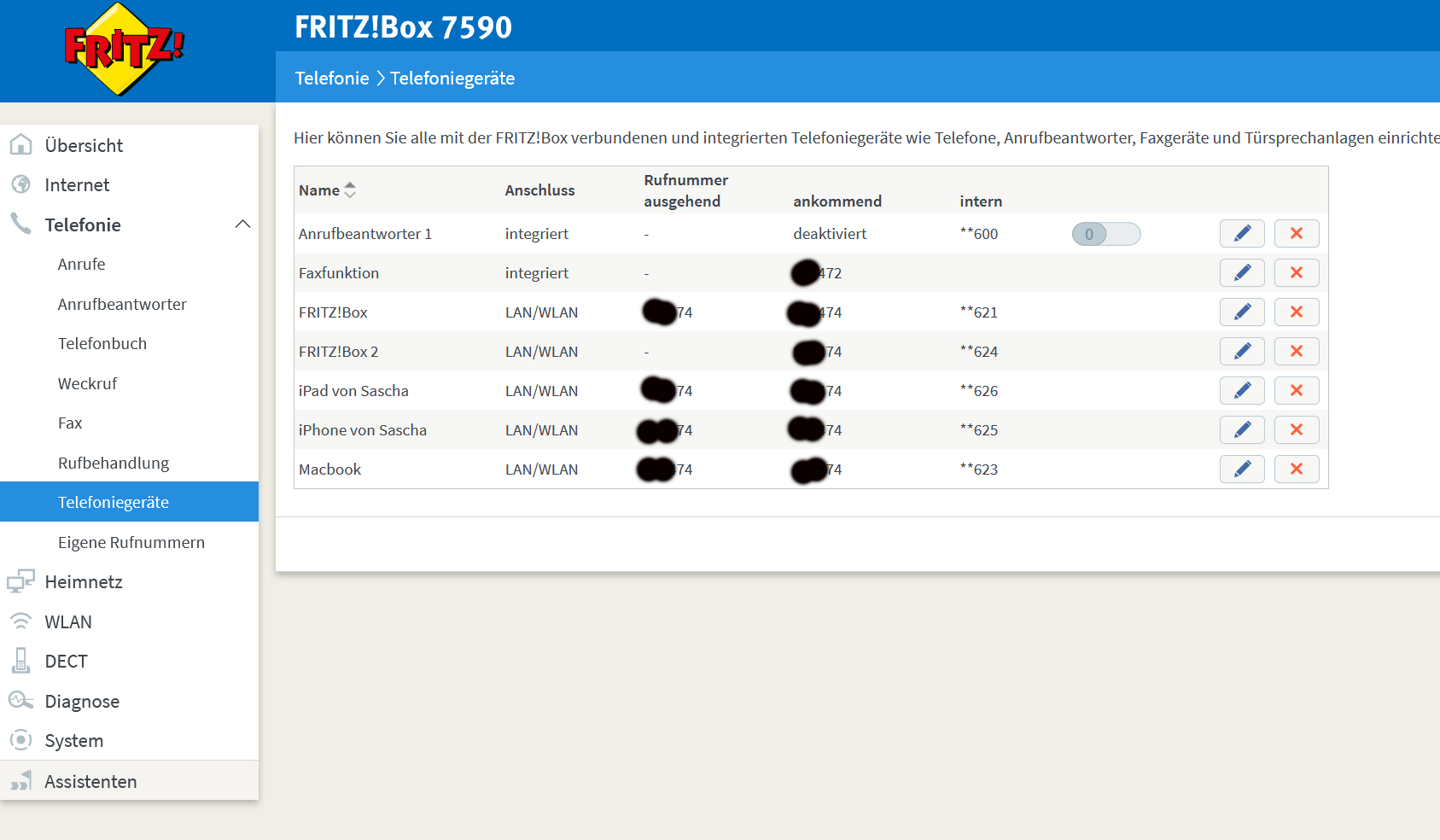Screen dimensions: 1440x840
Task: Go to the Übersicht page
Action: coord(84,146)
